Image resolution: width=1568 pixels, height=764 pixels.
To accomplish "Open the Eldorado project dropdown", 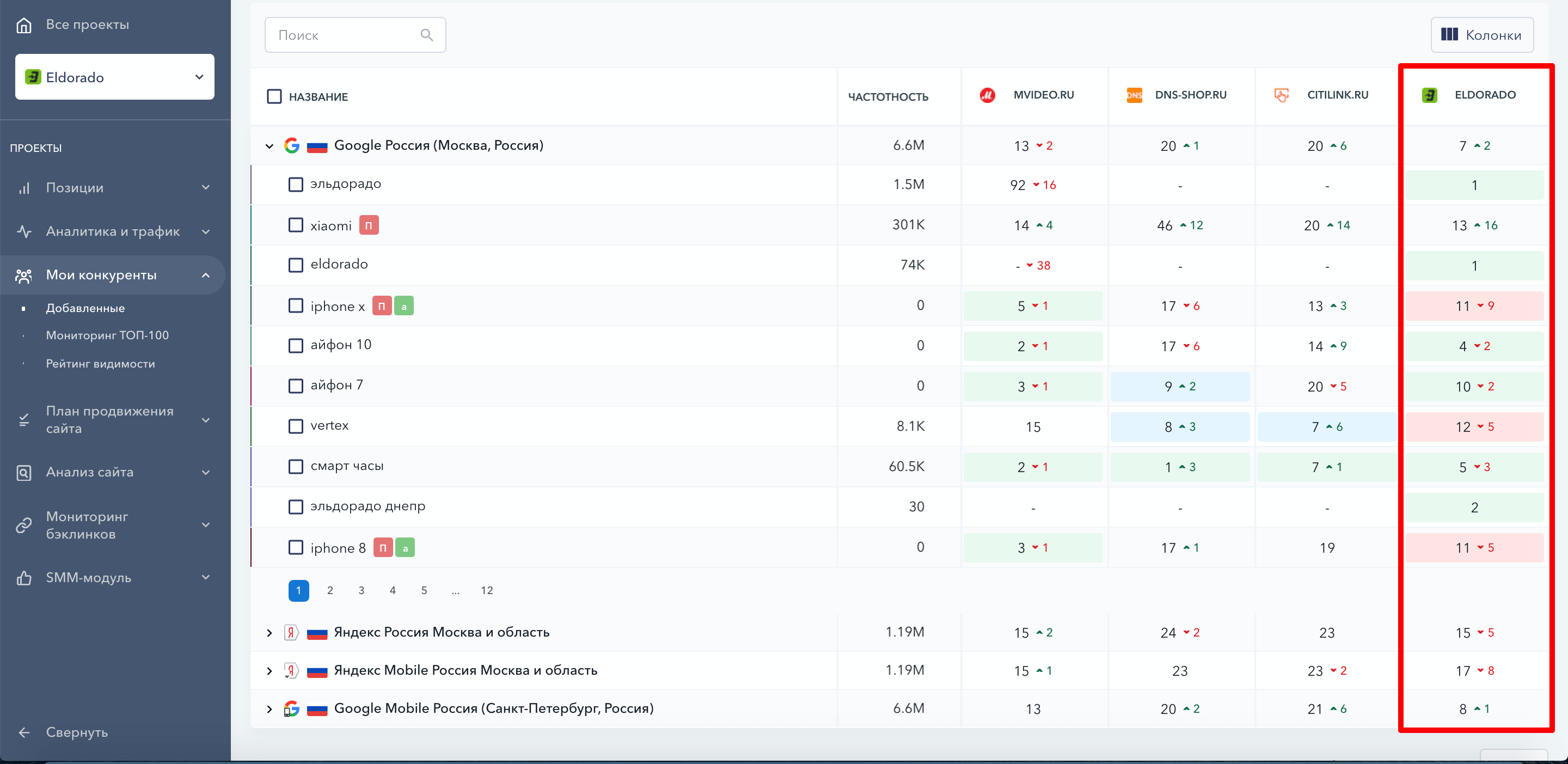I will pyautogui.click(x=114, y=77).
